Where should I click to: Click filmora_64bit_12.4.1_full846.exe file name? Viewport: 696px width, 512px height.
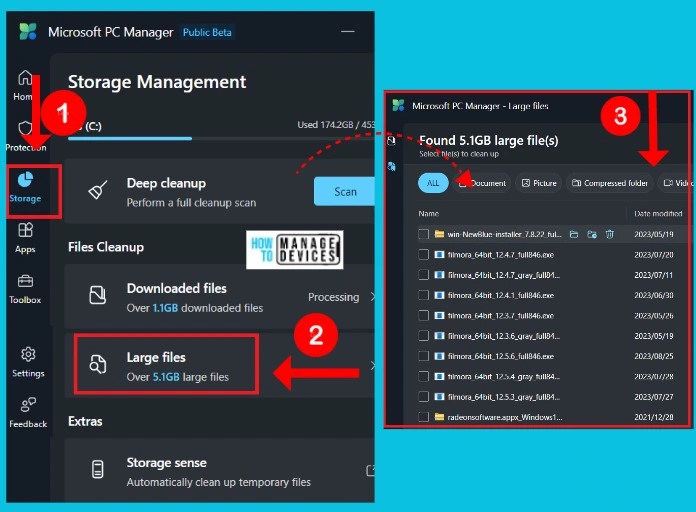501,295
